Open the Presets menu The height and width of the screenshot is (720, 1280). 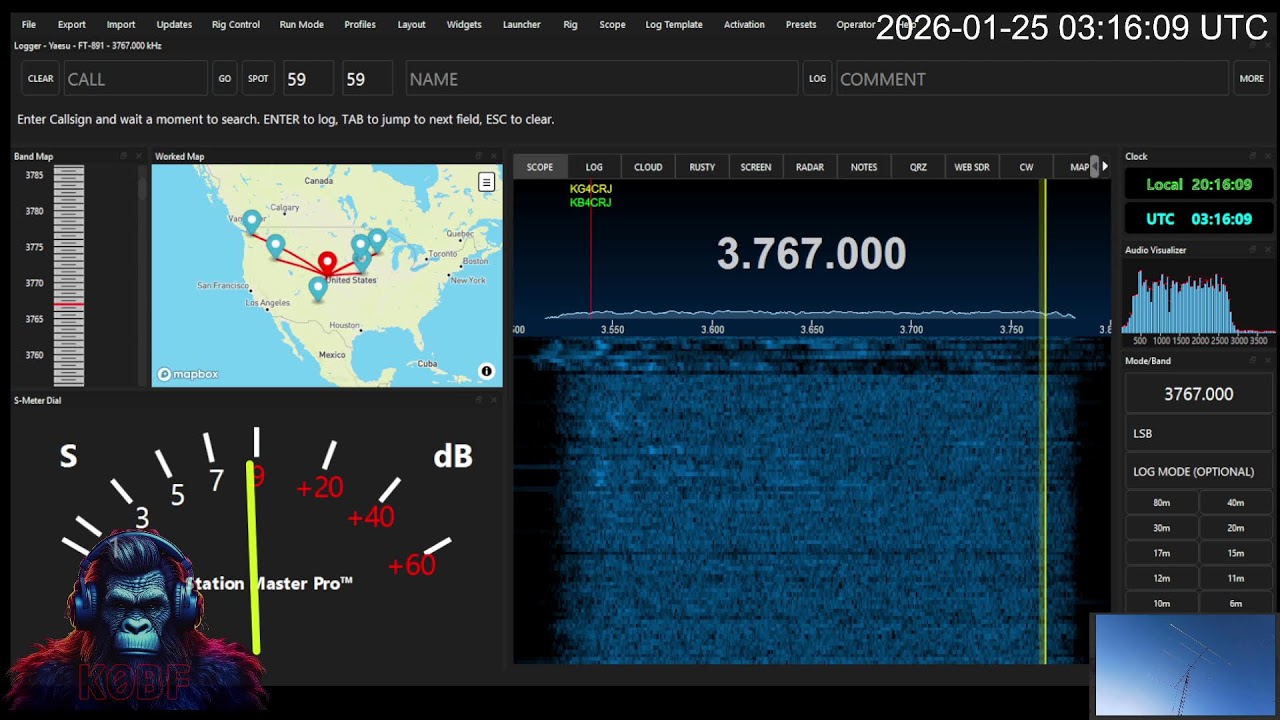[x=801, y=25]
